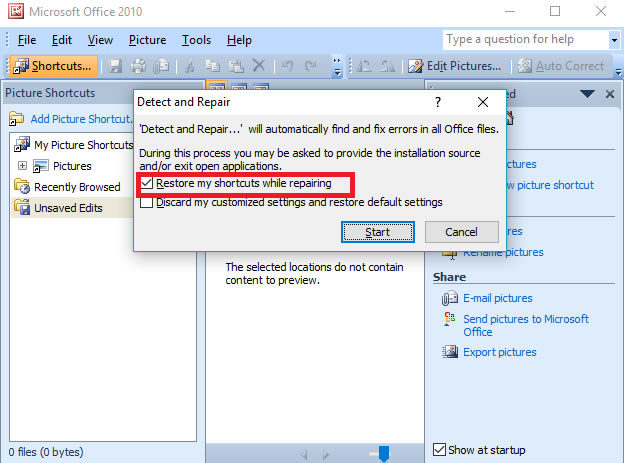Click Start in Detect and Repair dialog
Screen dimensions: 624x463
tap(378, 232)
